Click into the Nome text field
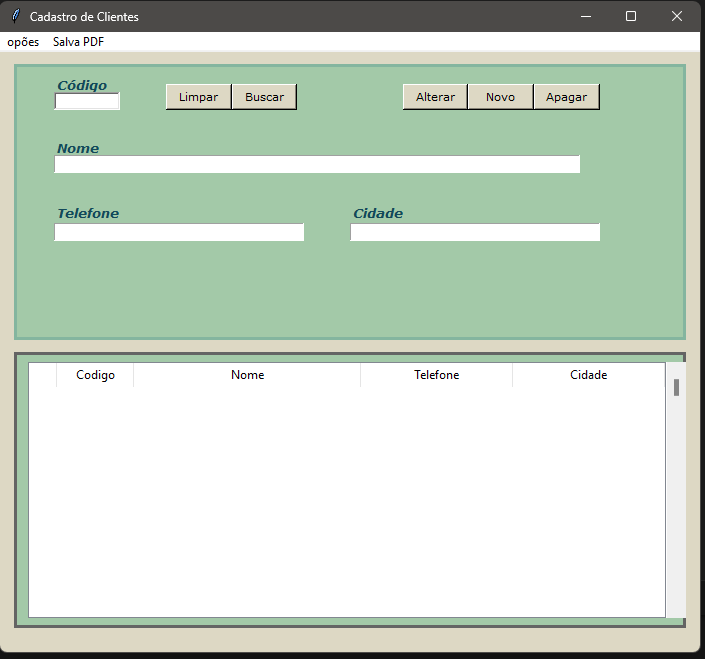705x659 pixels. click(317, 165)
